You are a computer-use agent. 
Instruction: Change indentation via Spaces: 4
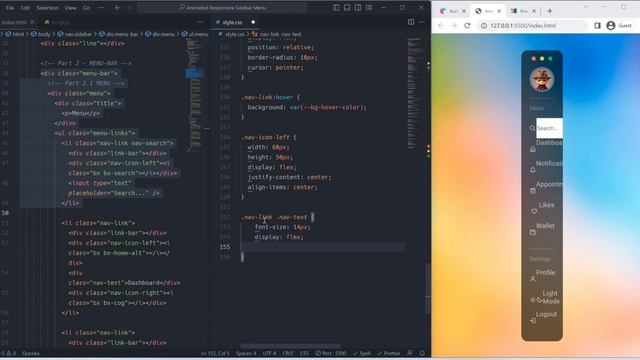[x=246, y=353]
